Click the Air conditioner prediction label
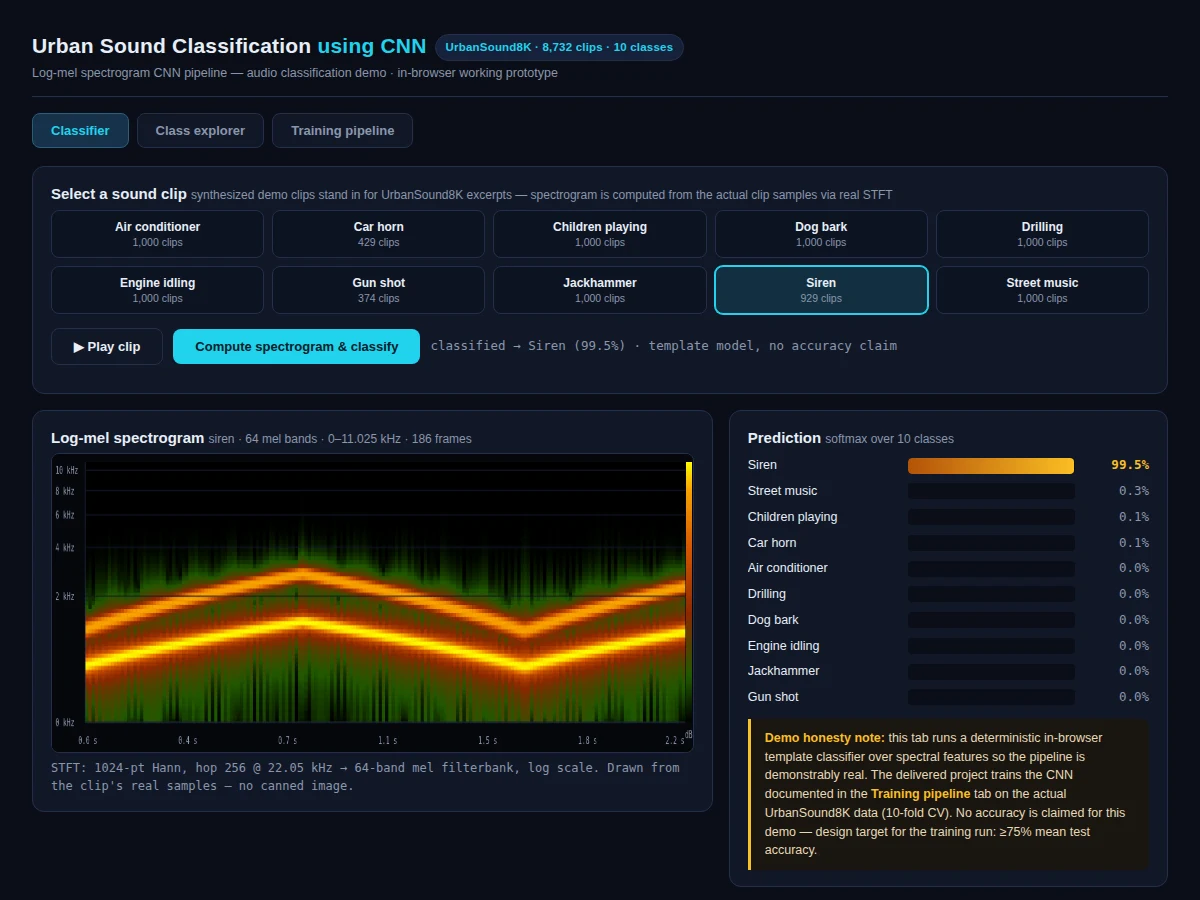 788,568
